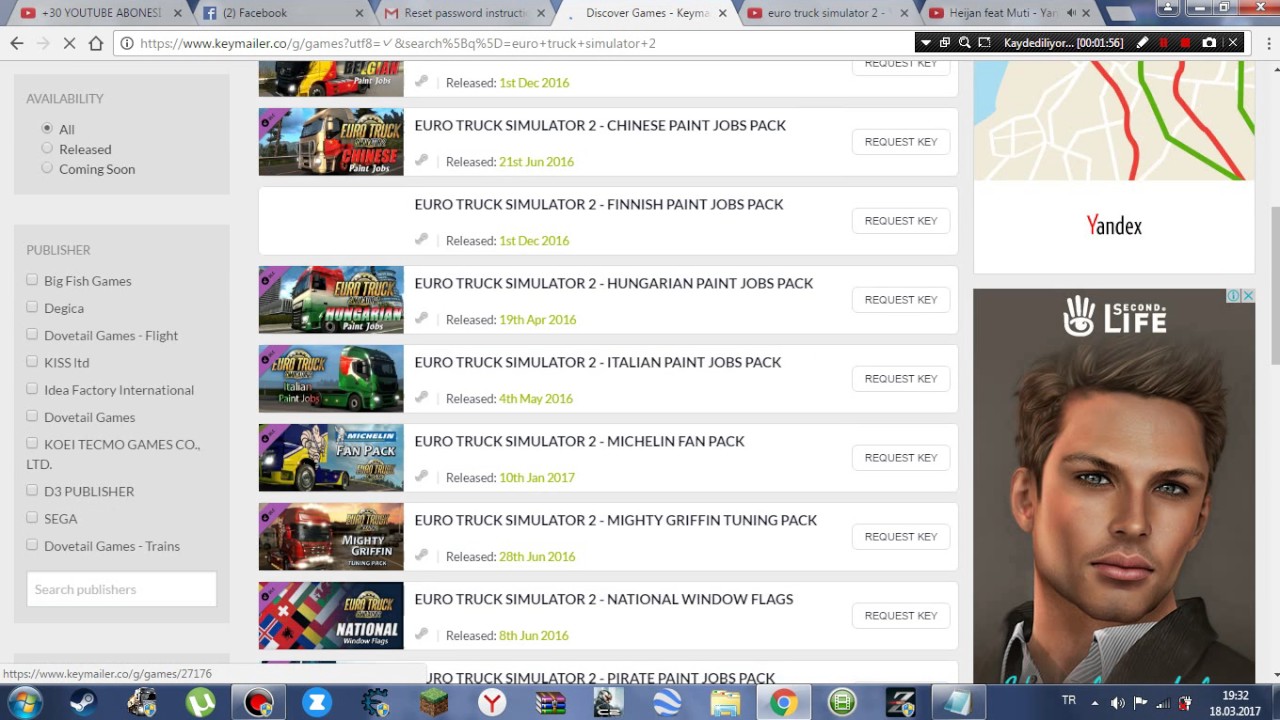Open Yandex Browser from the taskbar
Image resolution: width=1280 pixels, height=720 pixels.
(491, 703)
